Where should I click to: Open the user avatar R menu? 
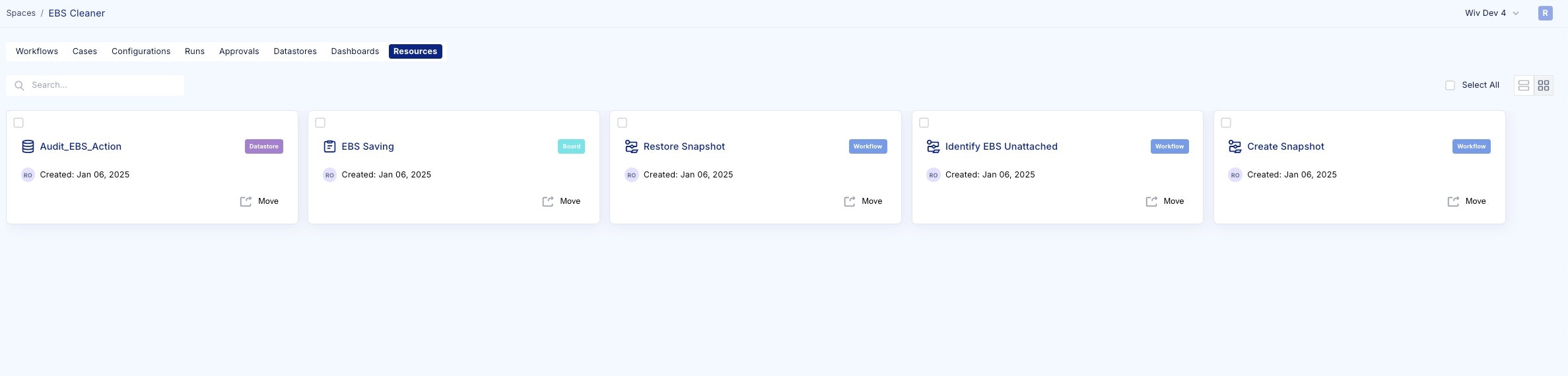[x=1545, y=13]
